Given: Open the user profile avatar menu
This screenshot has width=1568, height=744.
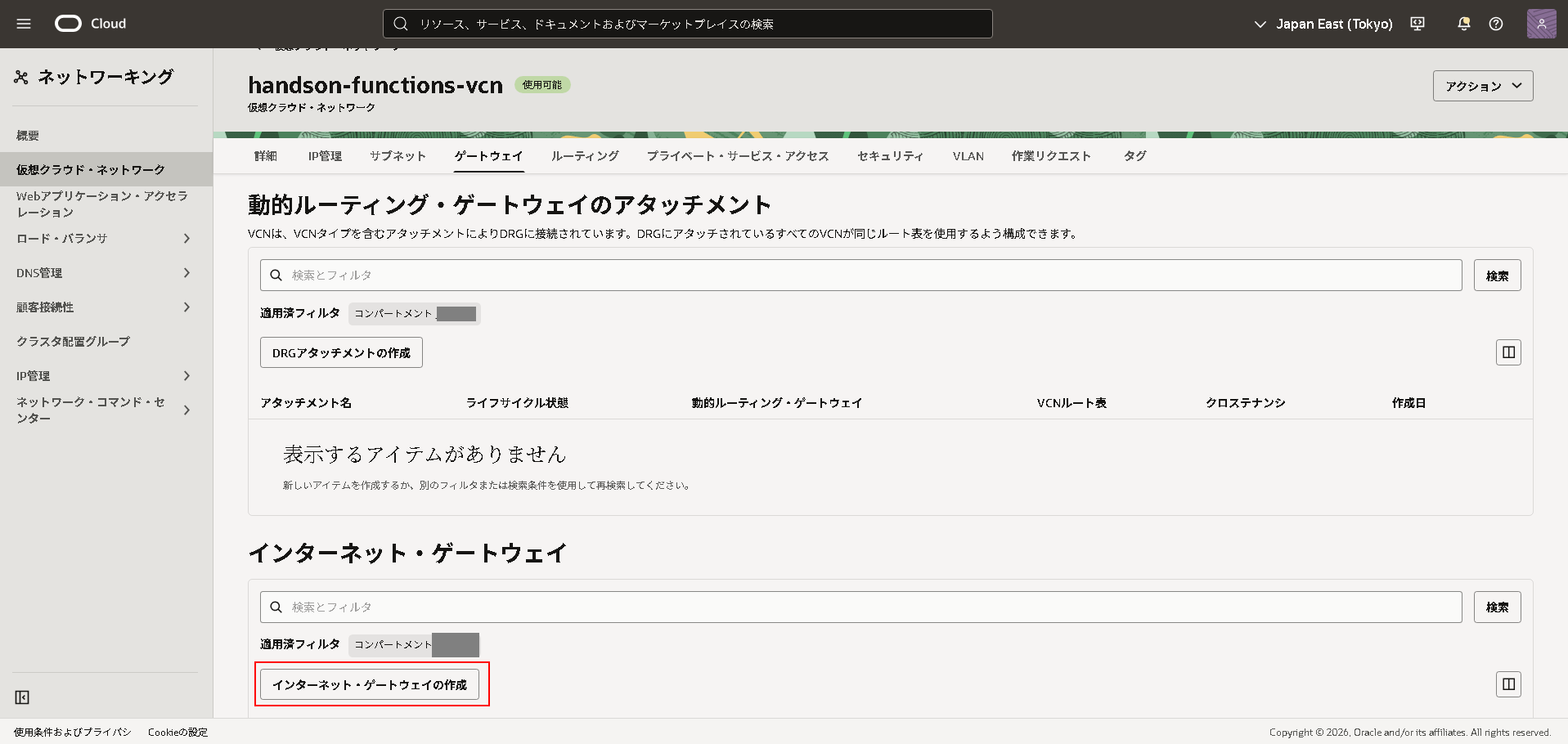Looking at the screenshot, I should pos(1542,24).
